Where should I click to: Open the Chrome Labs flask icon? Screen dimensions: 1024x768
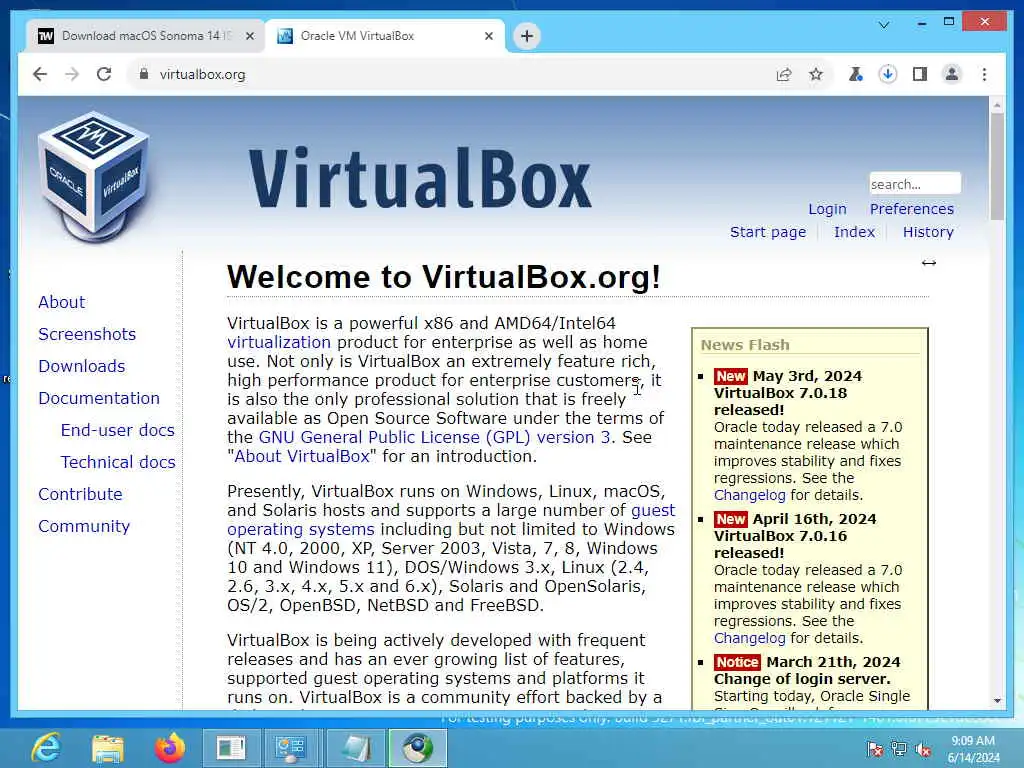[x=855, y=74]
